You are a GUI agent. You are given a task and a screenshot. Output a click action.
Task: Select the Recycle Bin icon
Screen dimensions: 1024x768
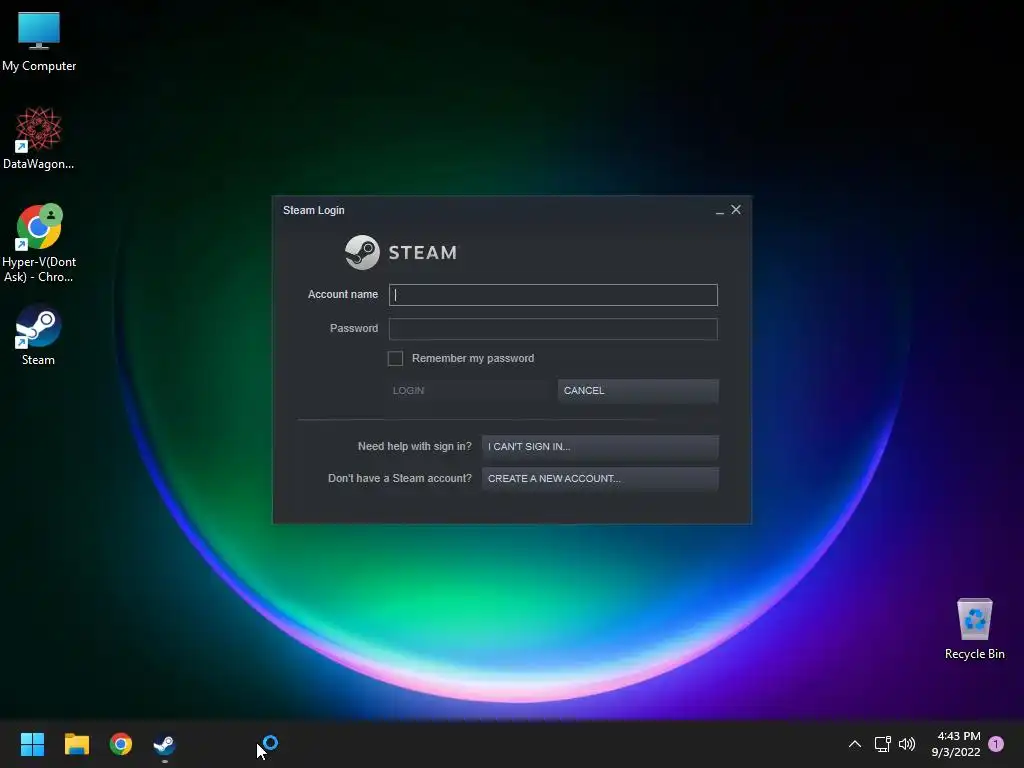[974, 628]
